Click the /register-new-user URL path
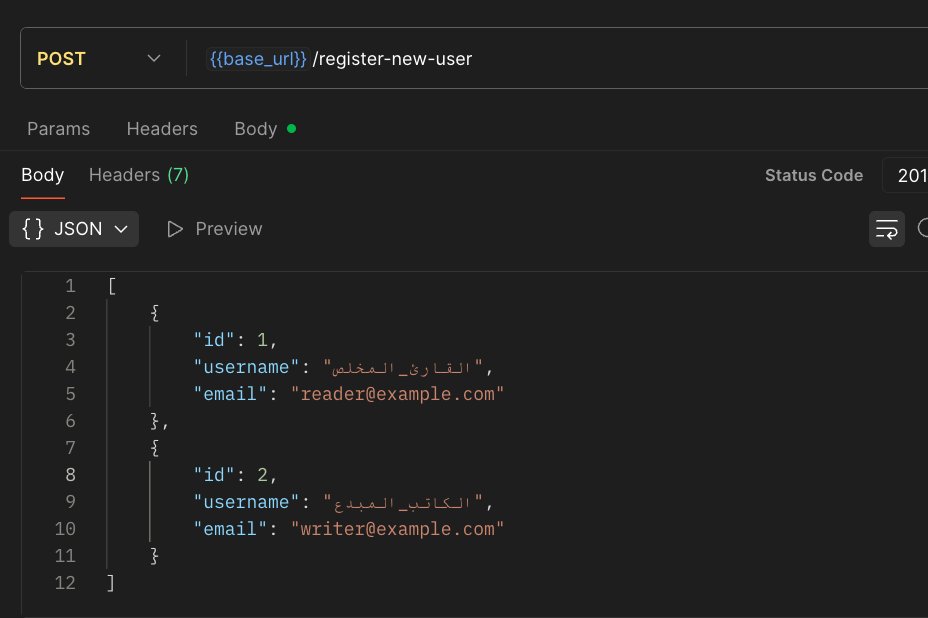 click(x=392, y=59)
